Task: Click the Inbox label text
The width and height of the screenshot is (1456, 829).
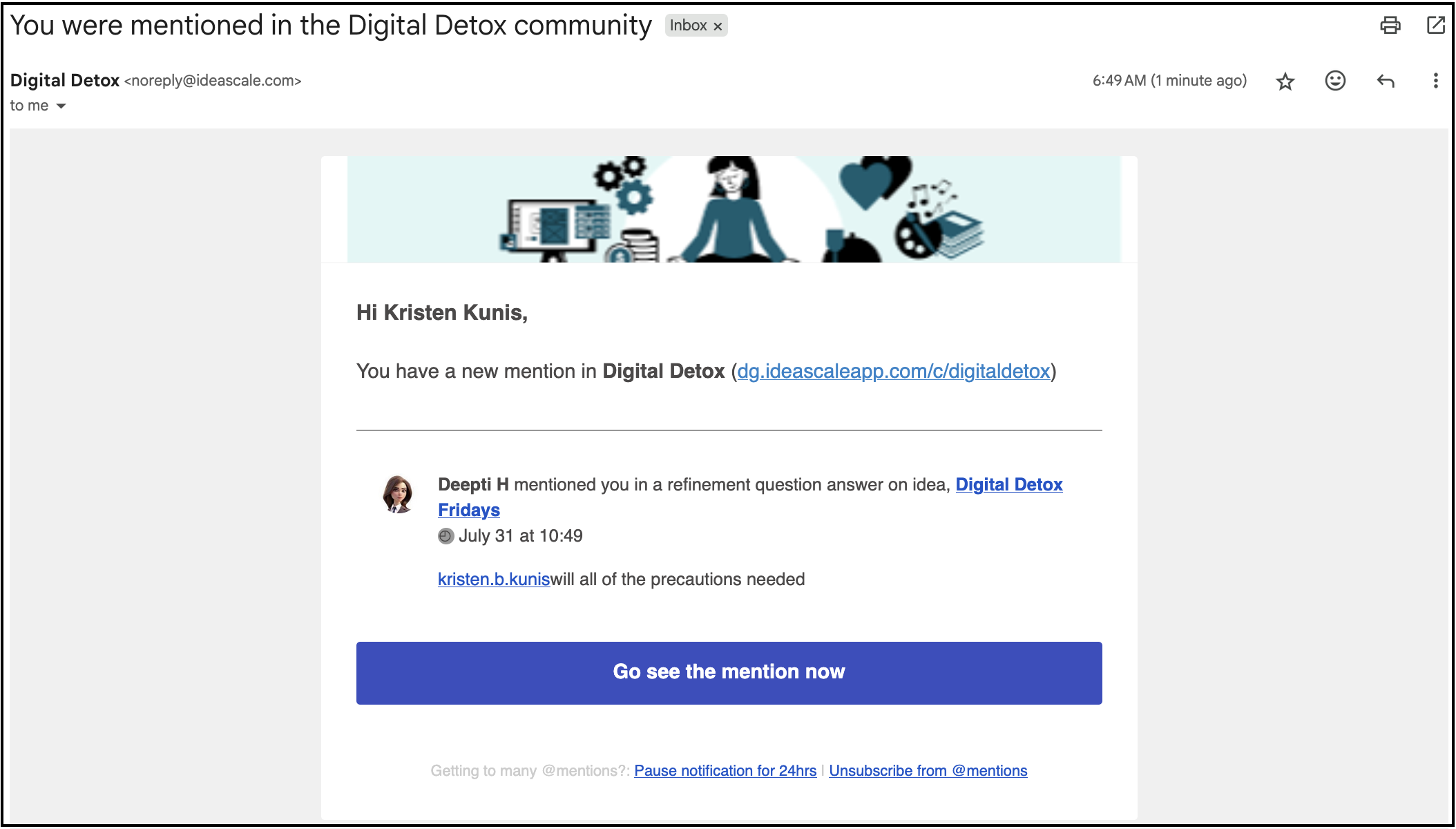Action: pos(688,26)
